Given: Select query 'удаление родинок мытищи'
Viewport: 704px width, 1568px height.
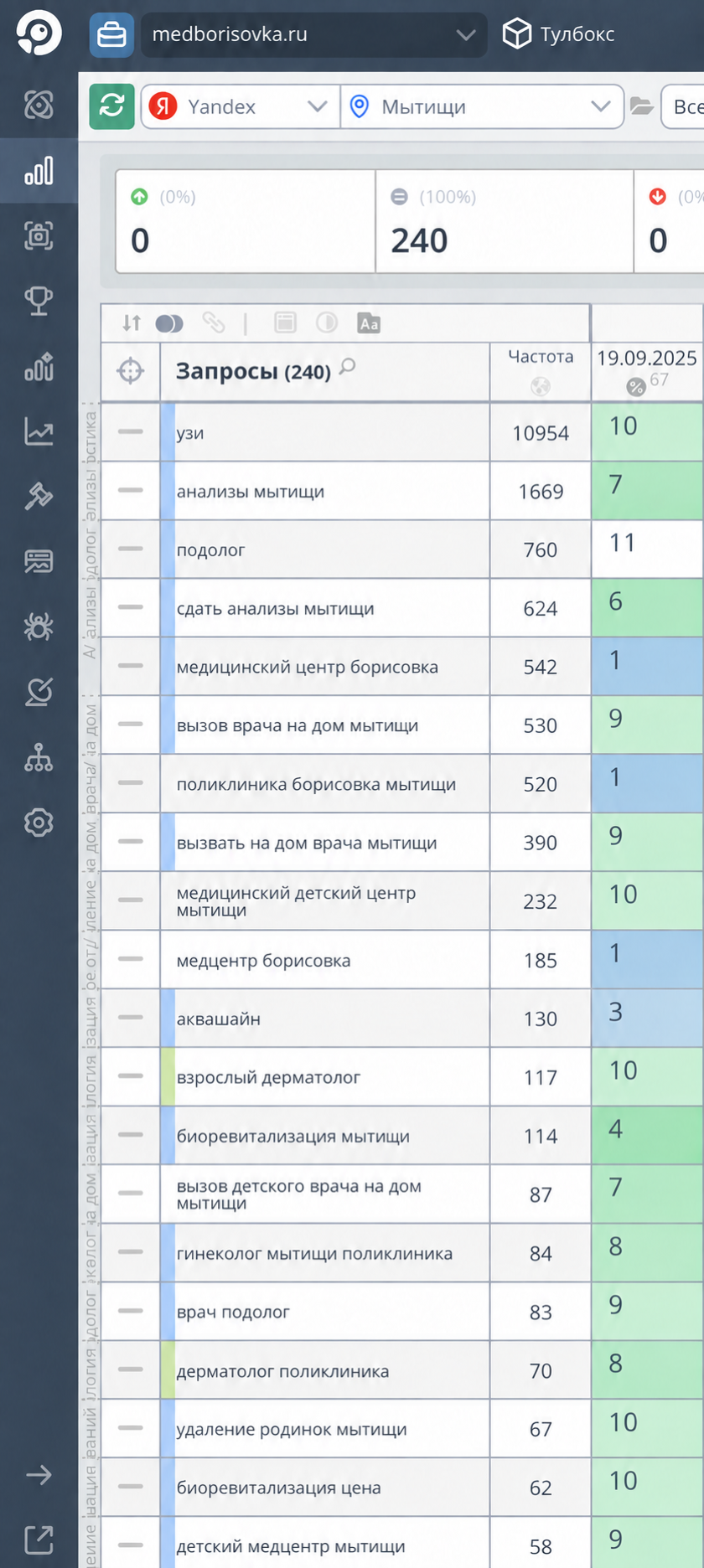Looking at the screenshot, I should point(291,1430).
